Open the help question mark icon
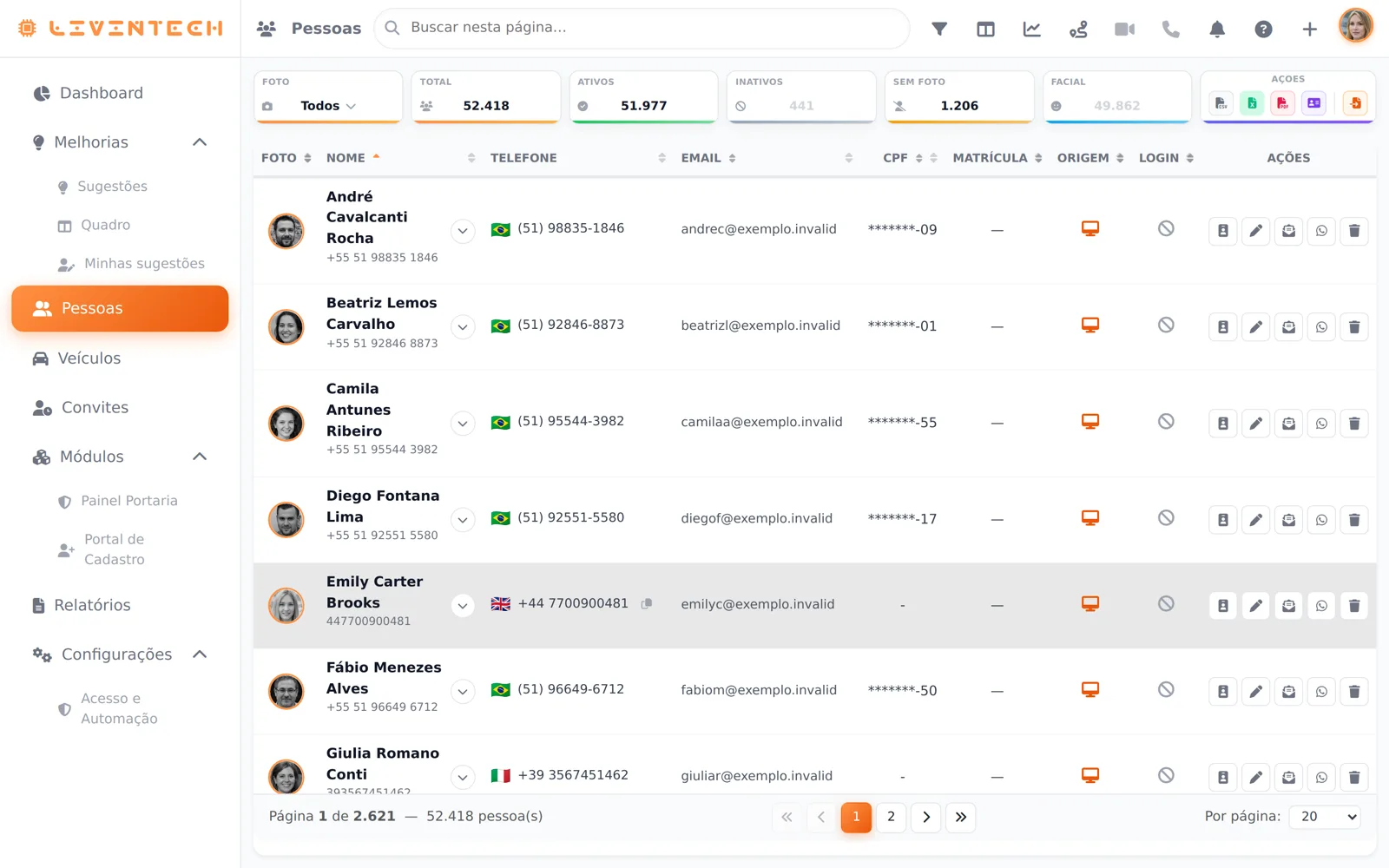The width and height of the screenshot is (1389, 868). pos(1263,29)
